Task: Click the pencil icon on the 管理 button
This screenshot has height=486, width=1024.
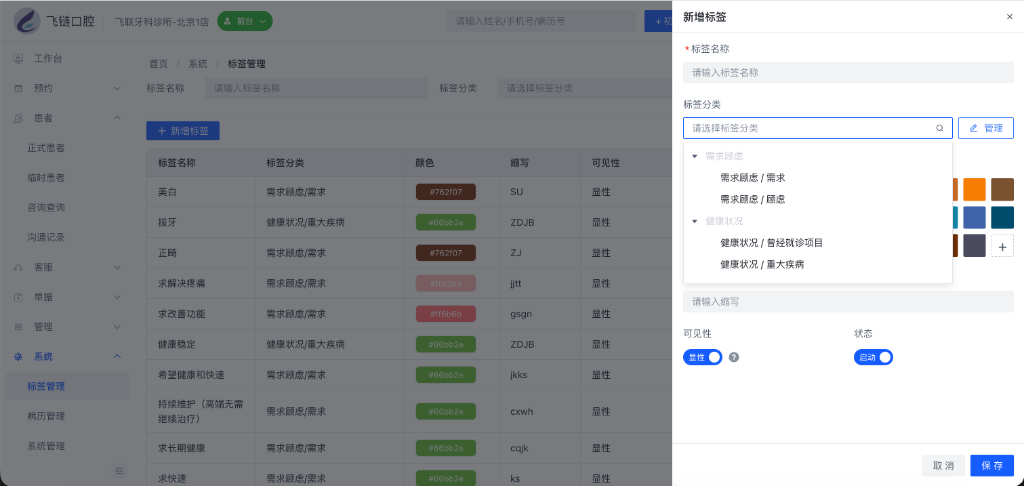Action: pyautogui.click(x=973, y=129)
